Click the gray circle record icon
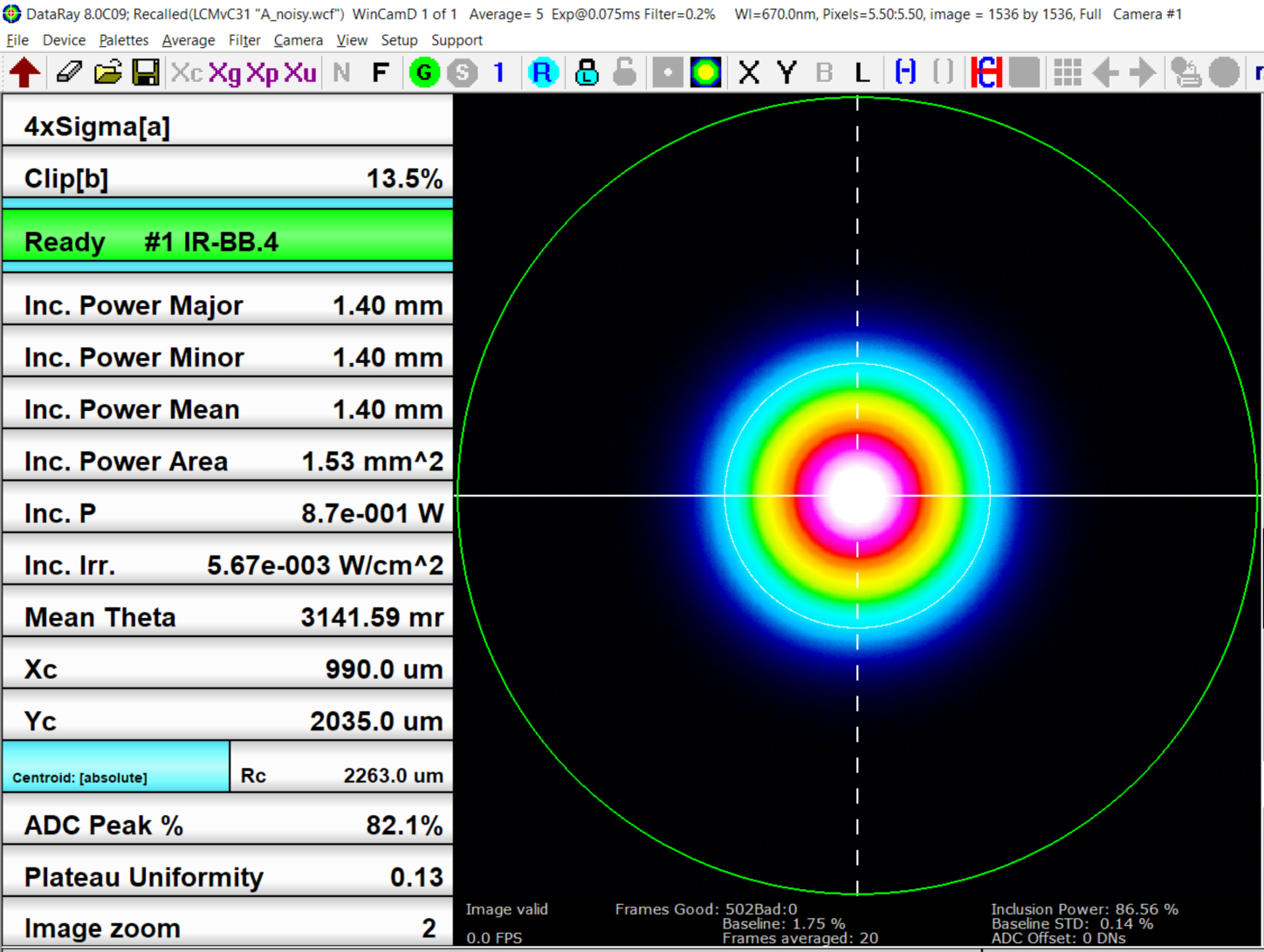The image size is (1264, 952). 1224,72
